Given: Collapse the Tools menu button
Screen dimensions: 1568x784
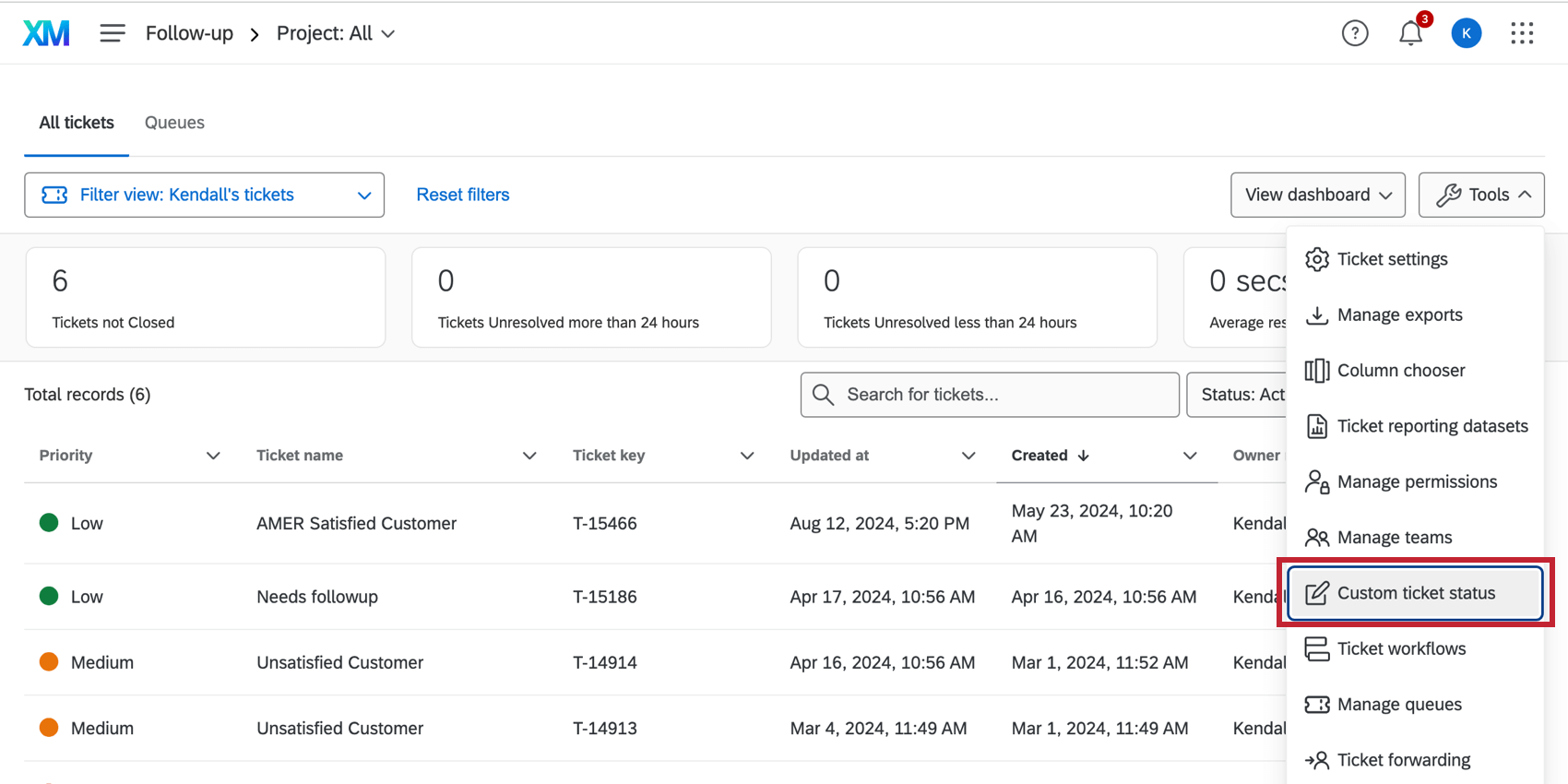Looking at the screenshot, I should pyautogui.click(x=1480, y=195).
